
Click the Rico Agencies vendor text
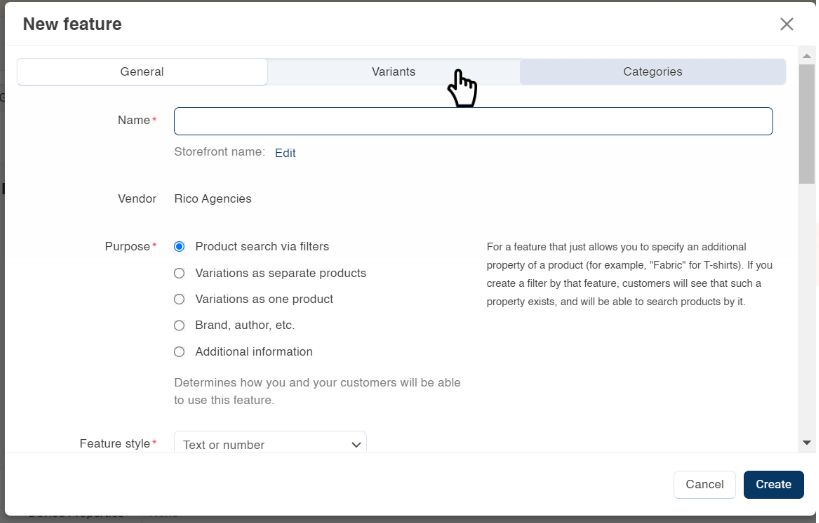(213, 199)
